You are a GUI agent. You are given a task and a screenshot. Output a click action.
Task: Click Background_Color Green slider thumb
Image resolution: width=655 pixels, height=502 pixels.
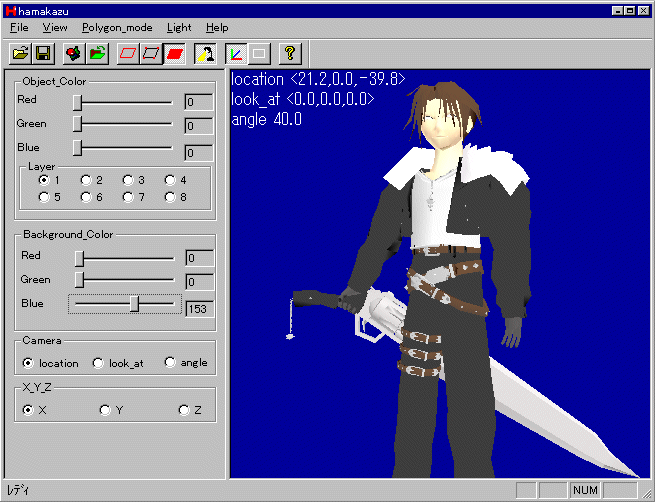[x=79, y=280]
